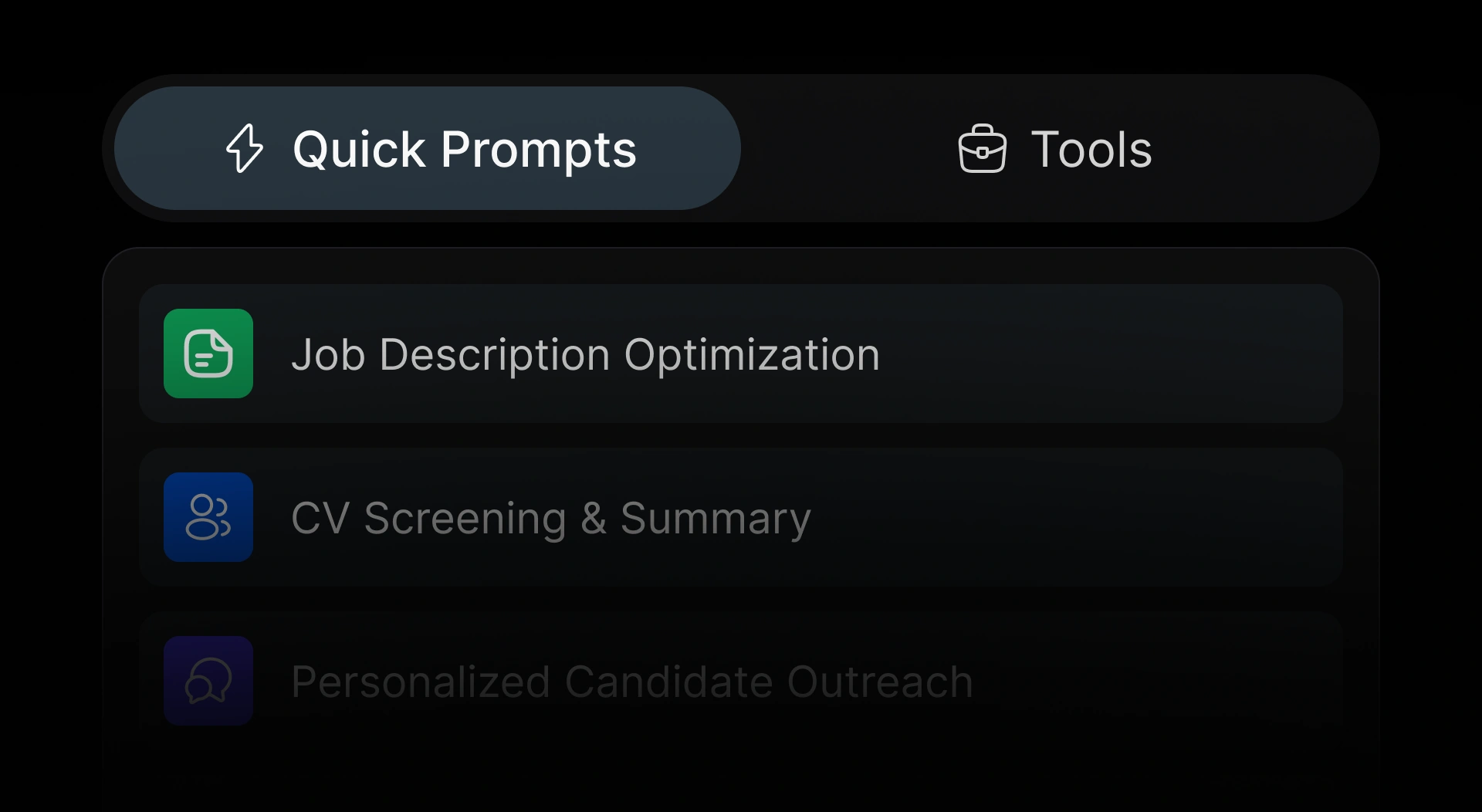This screenshot has width=1482, height=812.
Task: Click the "Personalized Candidate Outreach" text label
Action: pos(631,682)
